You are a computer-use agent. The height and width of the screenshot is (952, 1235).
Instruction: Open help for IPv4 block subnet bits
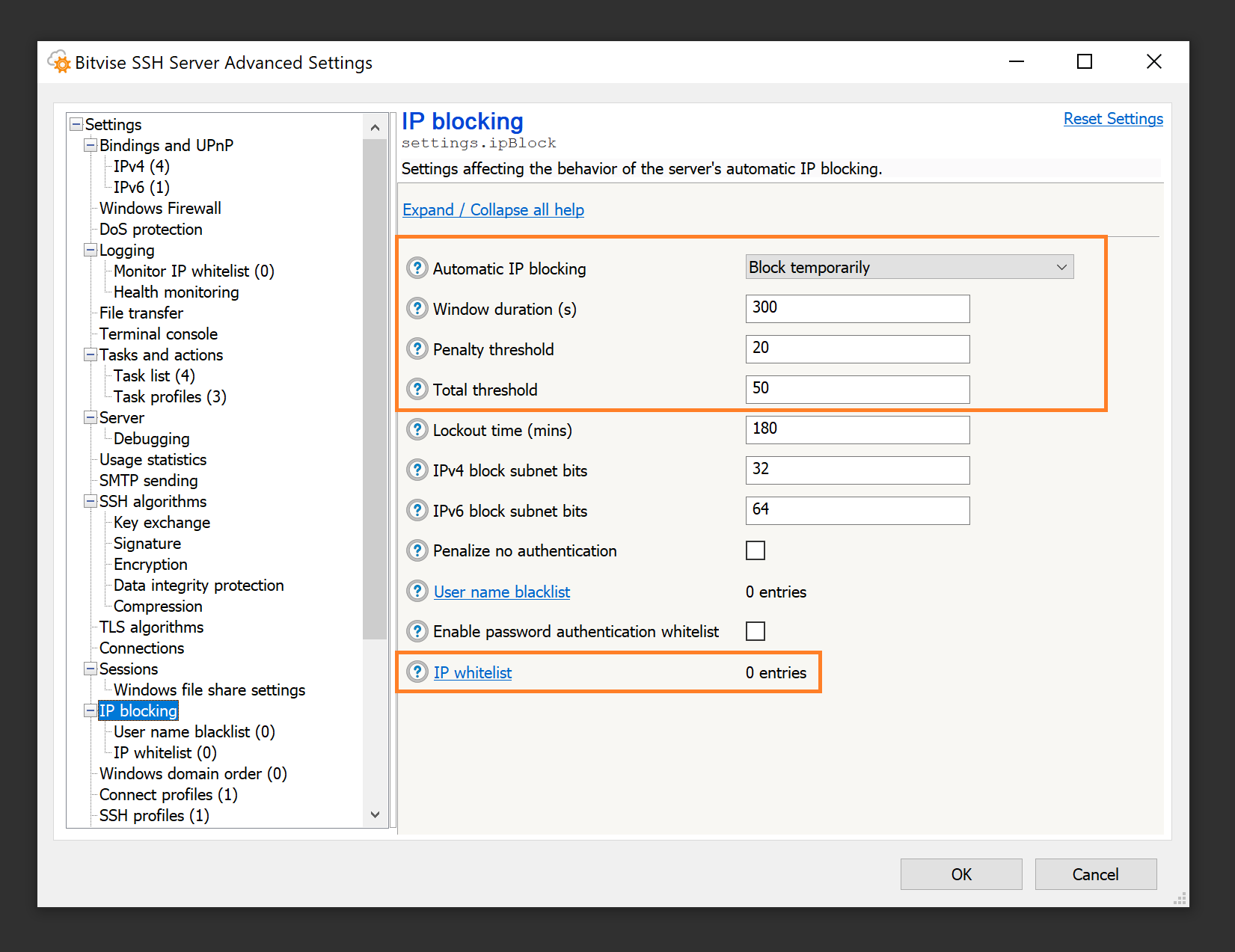coord(417,470)
